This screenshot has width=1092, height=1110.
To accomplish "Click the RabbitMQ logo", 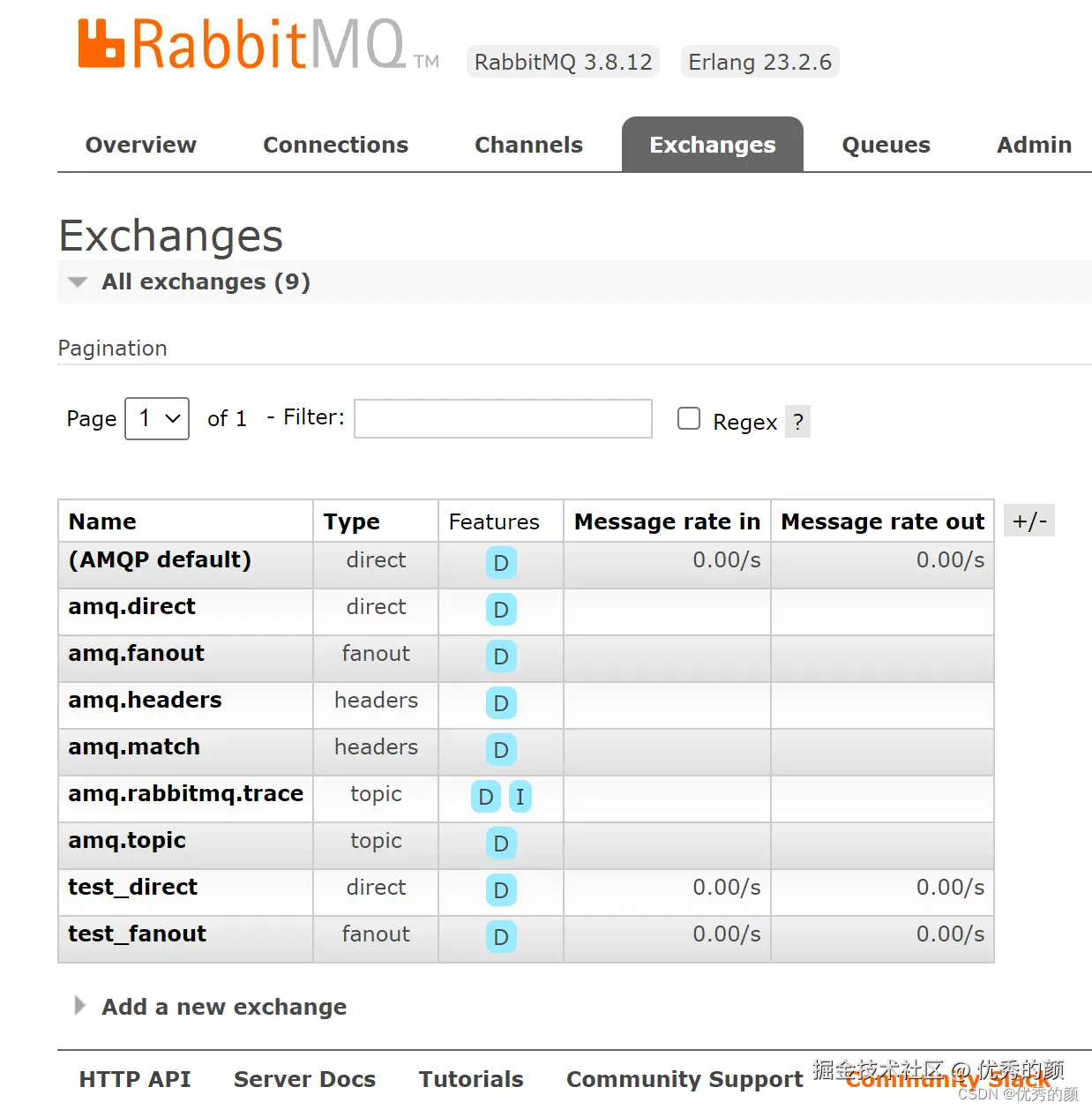I will [x=258, y=45].
